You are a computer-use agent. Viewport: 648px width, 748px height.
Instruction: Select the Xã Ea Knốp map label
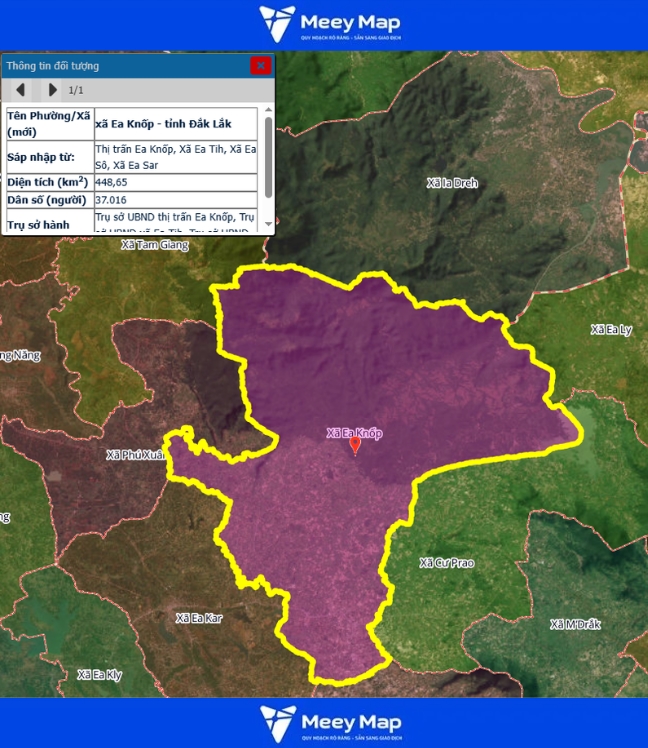pyautogui.click(x=354, y=433)
